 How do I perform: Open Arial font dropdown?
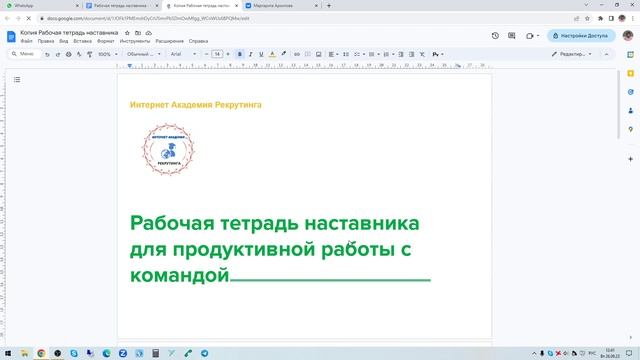(183, 54)
